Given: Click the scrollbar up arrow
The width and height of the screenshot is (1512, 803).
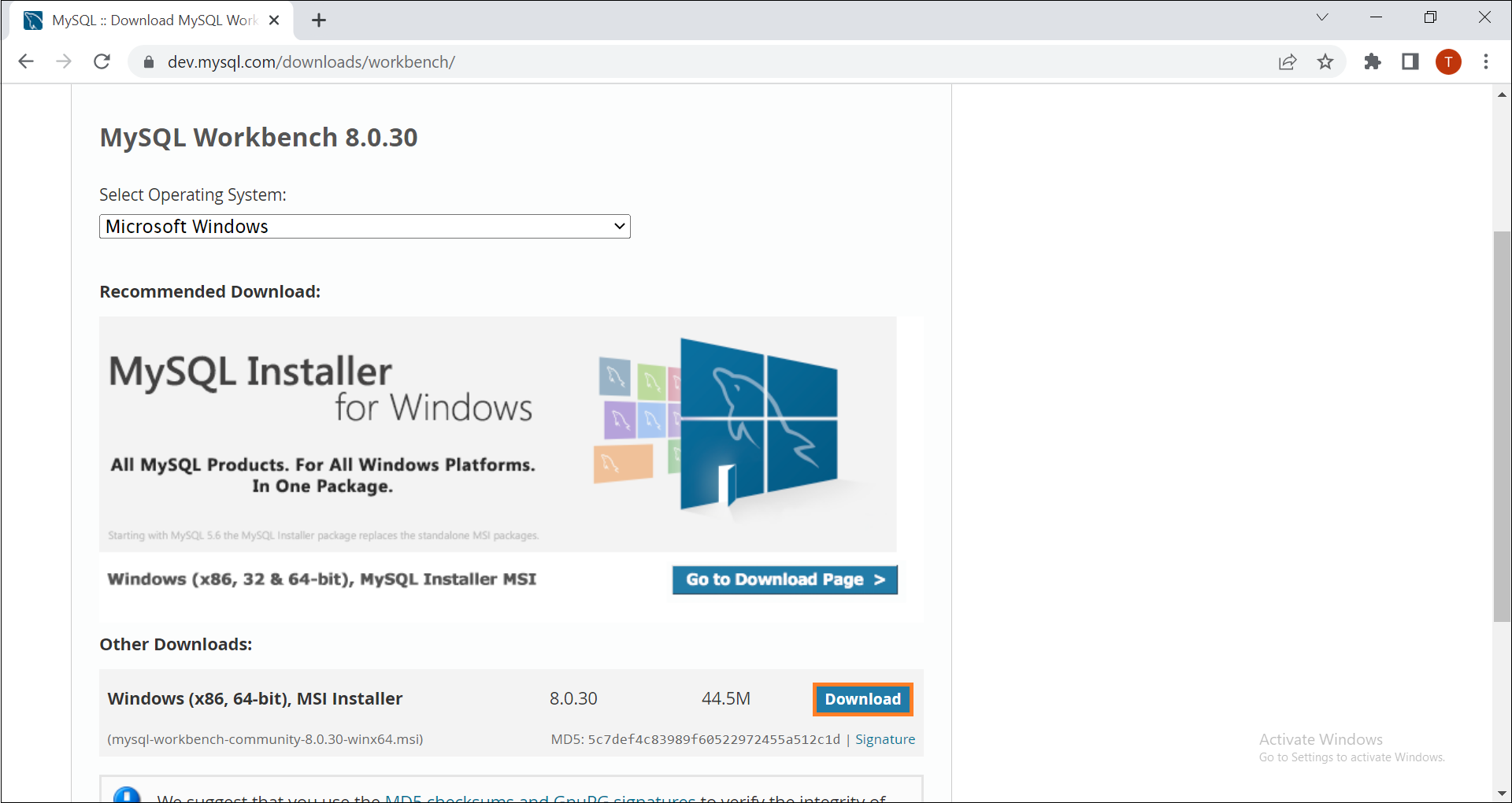Looking at the screenshot, I should 1502,94.
